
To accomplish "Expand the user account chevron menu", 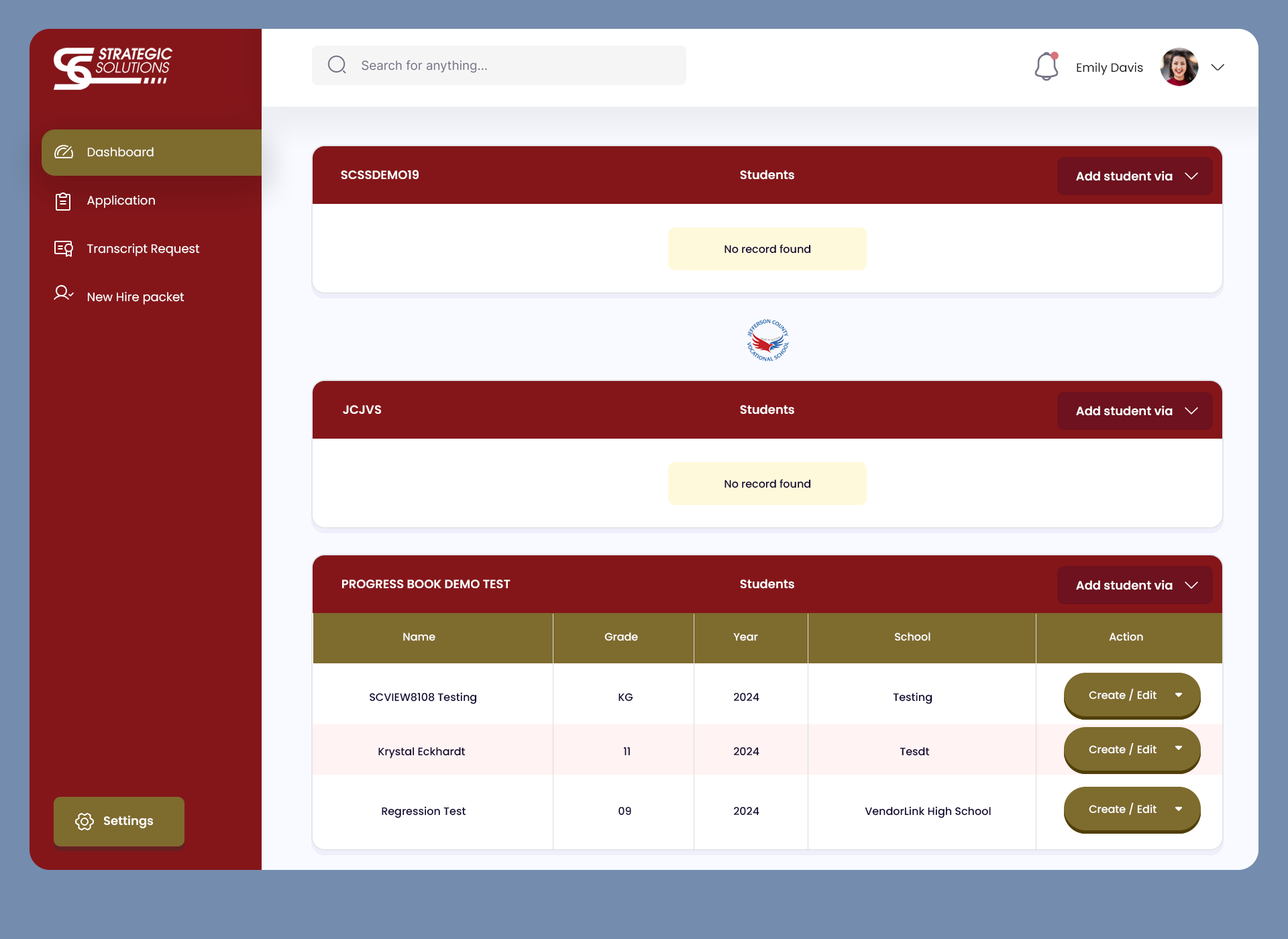I will point(1218,67).
